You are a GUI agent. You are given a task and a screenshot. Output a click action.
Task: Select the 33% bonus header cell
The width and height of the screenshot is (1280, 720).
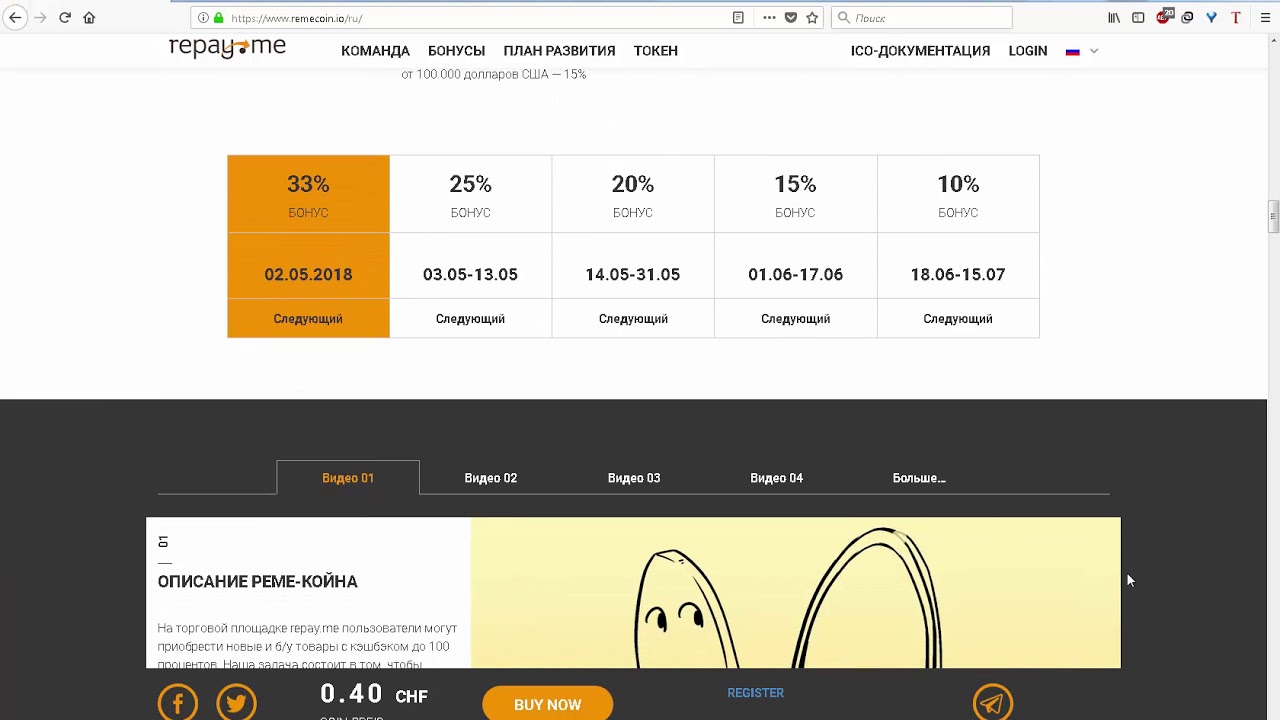pos(308,194)
